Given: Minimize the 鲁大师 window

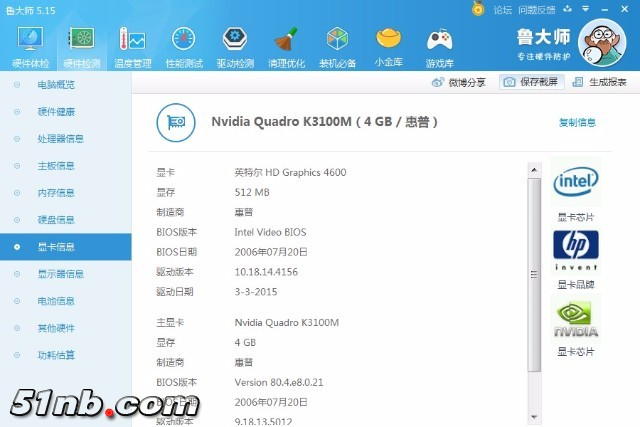Looking at the screenshot, I should tap(605, 9).
